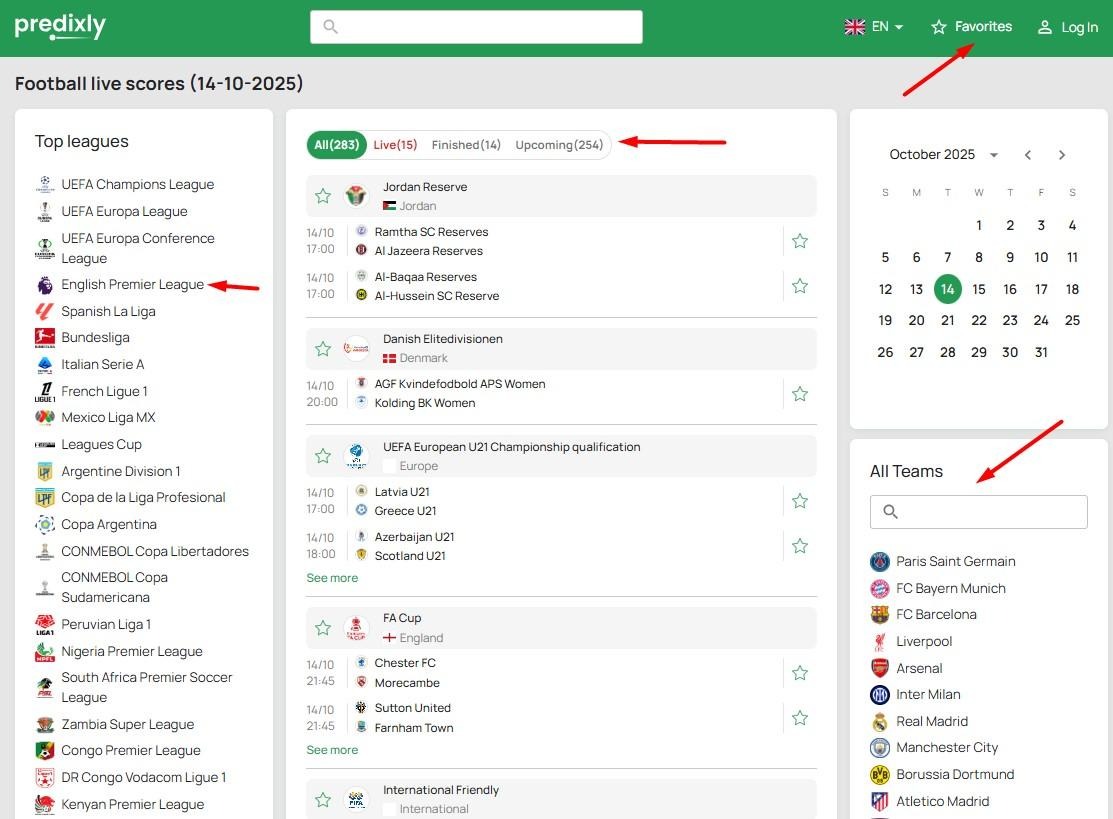Select date 16 on the calendar
Image resolution: width=1113 pixels, height=819 pixels.
1009,288
